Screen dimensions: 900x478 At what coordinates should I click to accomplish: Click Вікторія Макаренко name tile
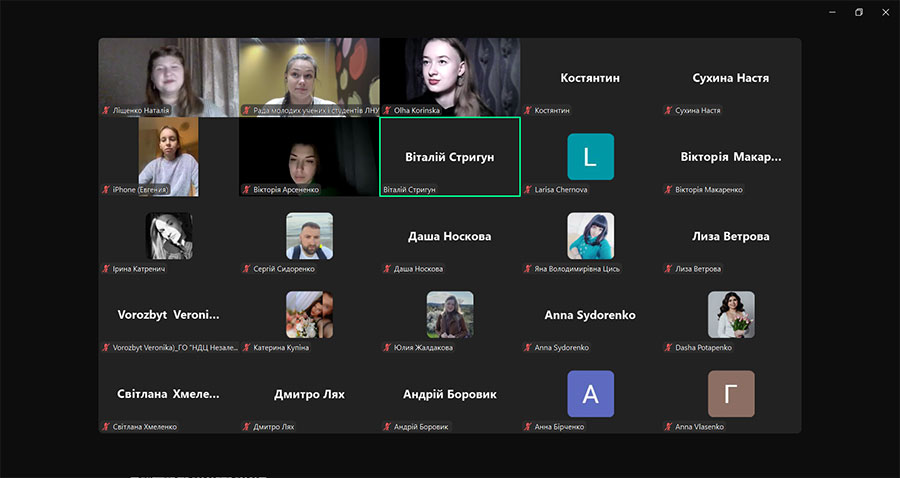point(731,157)
